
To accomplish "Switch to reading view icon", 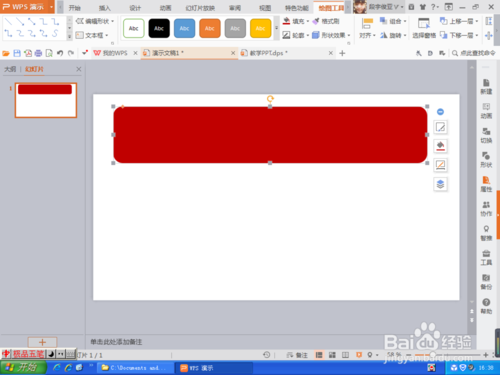I will pos(346,355).
